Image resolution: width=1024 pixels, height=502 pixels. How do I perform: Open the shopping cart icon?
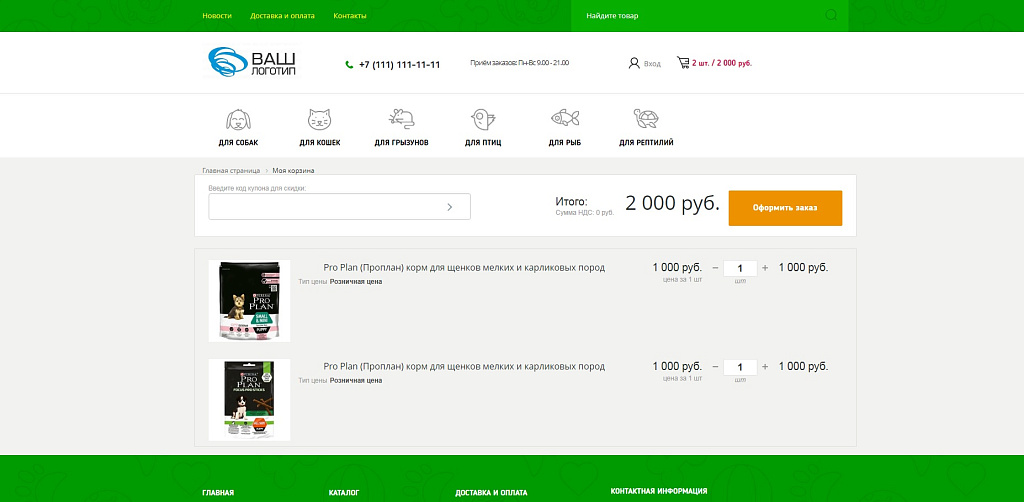coord(683,63)
